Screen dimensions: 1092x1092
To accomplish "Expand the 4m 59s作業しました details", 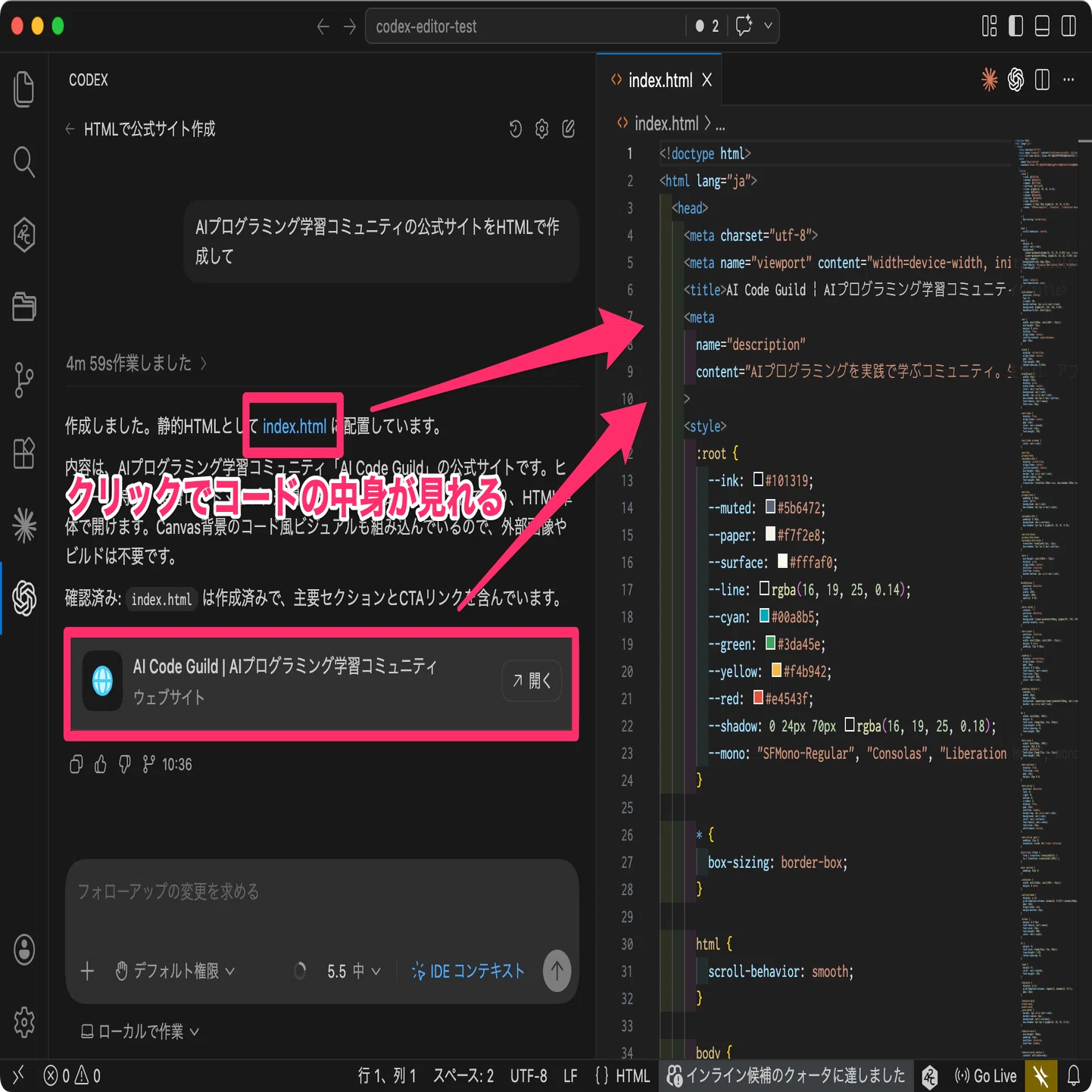I will click(136, 363).
